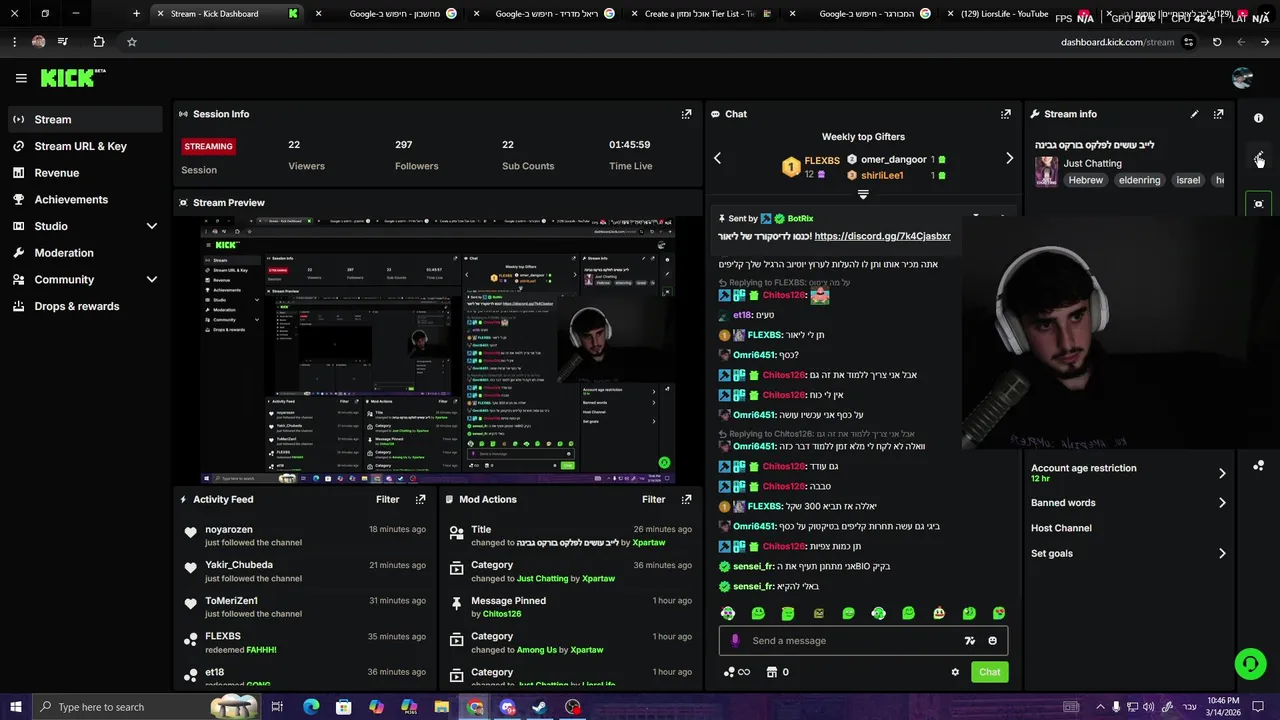Screen dimensions: 1280x720
Task: Click the Stream Preview video thumbnail
Action: tap(437, 351)
